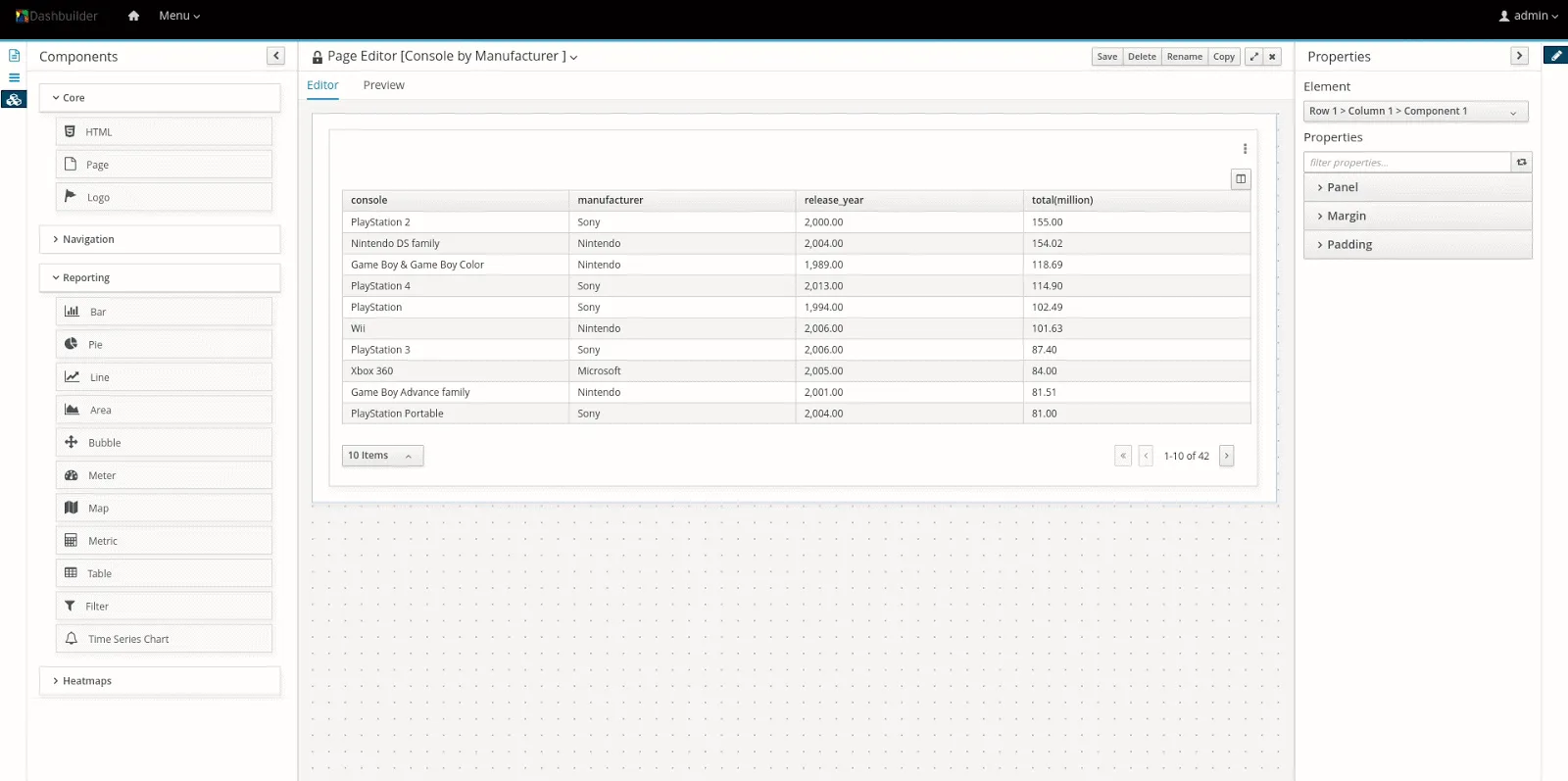
Task: Open the Menu dropdown
Action: pyautogui.click(x=179, y=16)
